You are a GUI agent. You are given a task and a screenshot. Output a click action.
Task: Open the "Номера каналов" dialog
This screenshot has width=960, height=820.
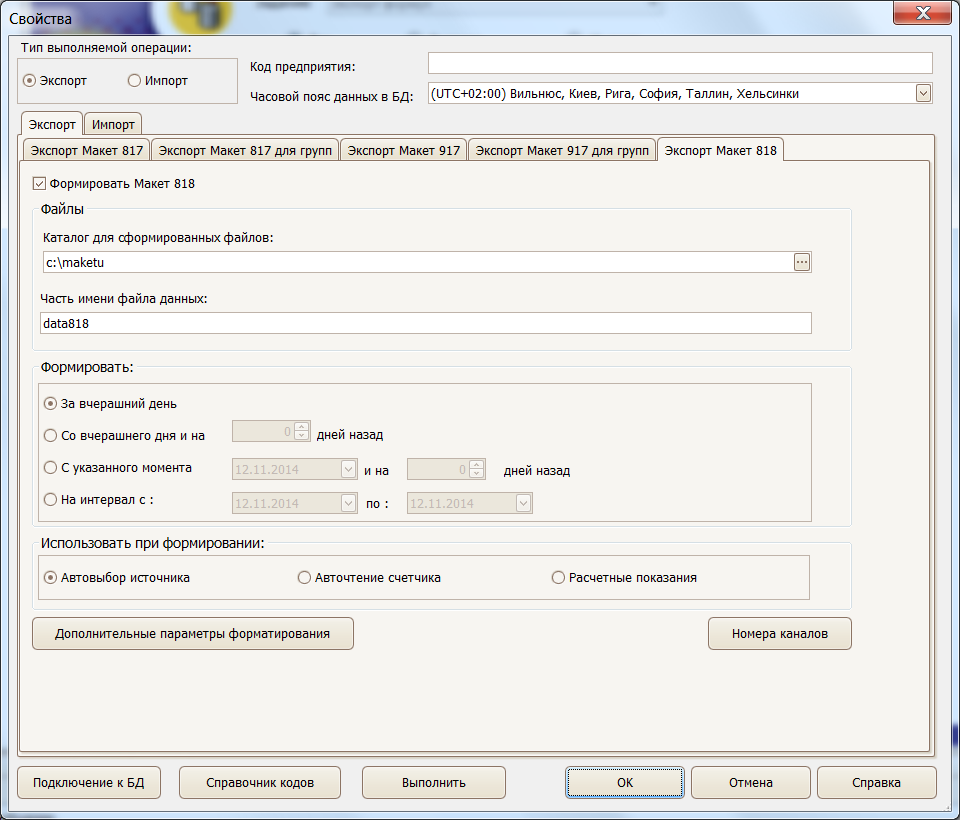pos(779,633)
